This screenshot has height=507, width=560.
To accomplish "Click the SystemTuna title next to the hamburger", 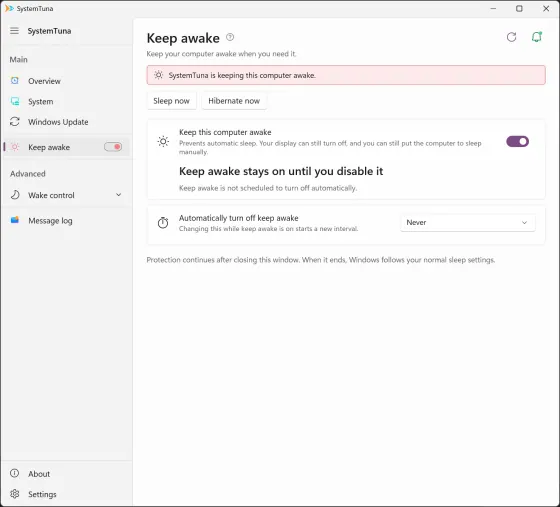I will 49,31.
